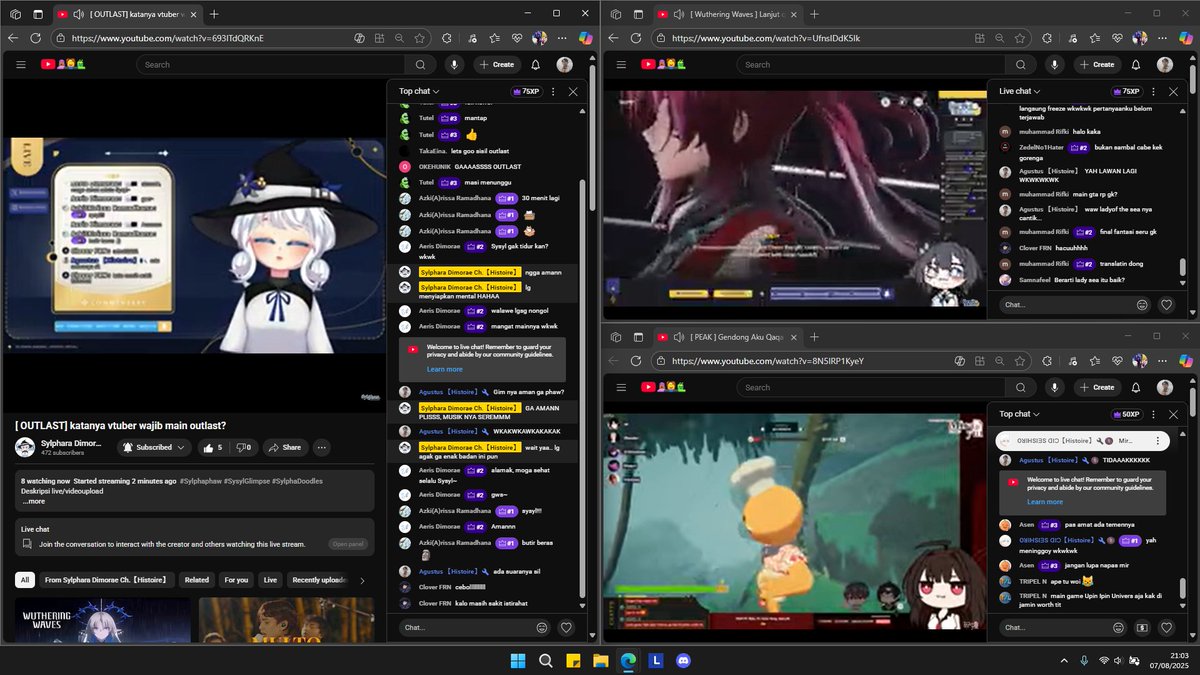1200x675 pixels.
Task: Select the Live filter chip
Action: tap(270, 580)
